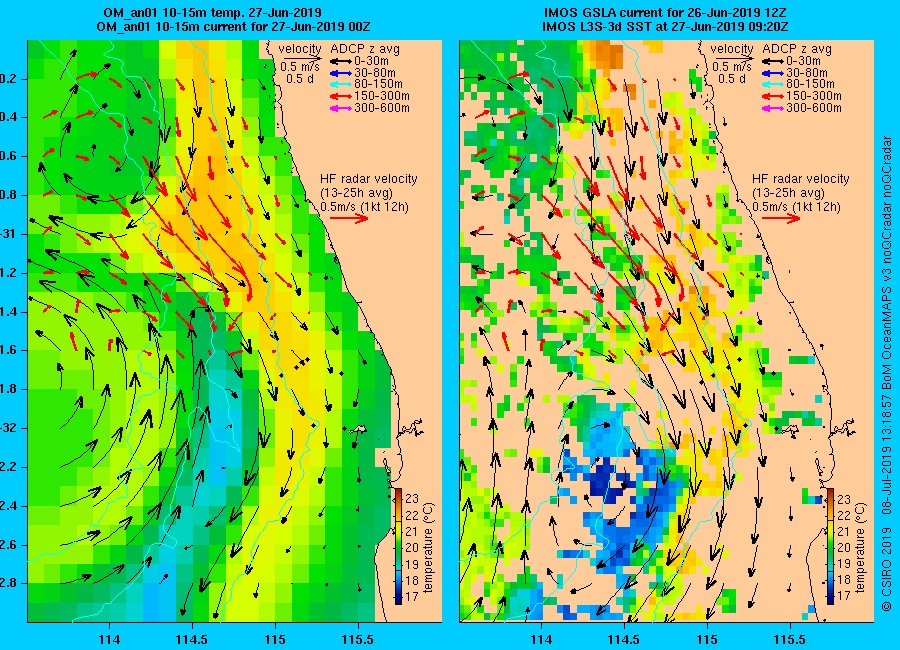
Task: Click the magenta 300-600m arrow in left legend
Action: tap(340, 108)
